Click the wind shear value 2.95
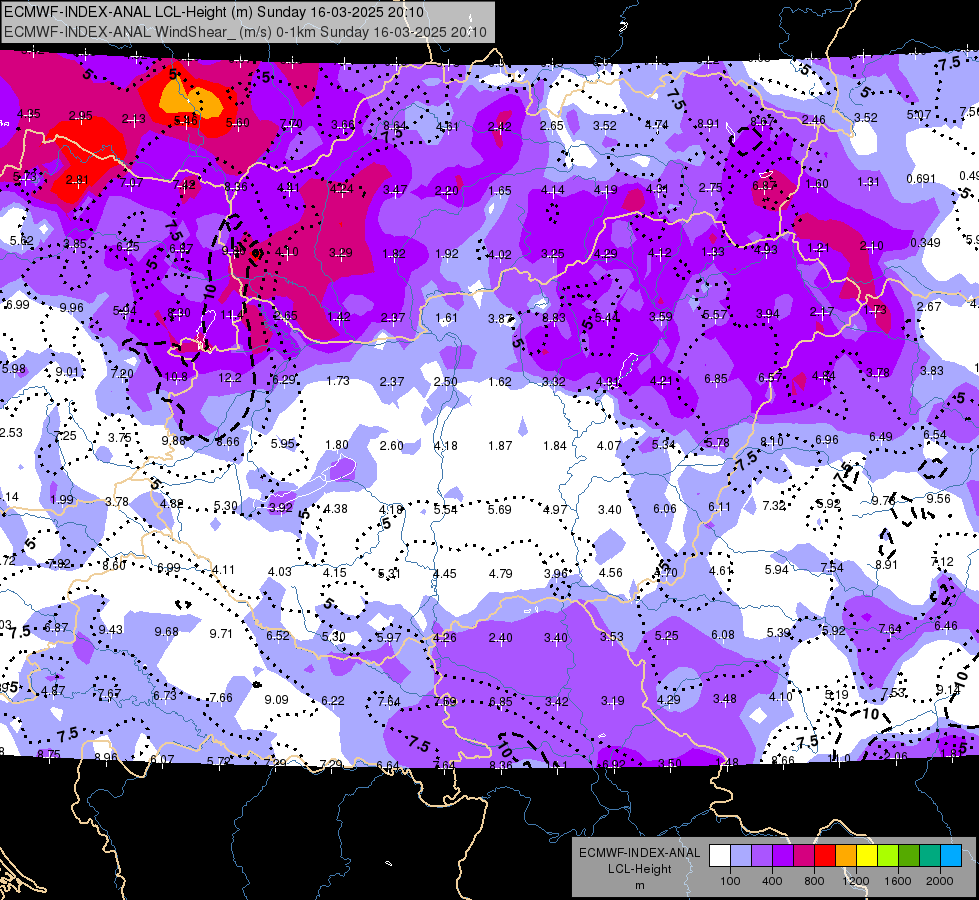Image resolution: width=979 pixels, height=900 pixels. [81, 116]
